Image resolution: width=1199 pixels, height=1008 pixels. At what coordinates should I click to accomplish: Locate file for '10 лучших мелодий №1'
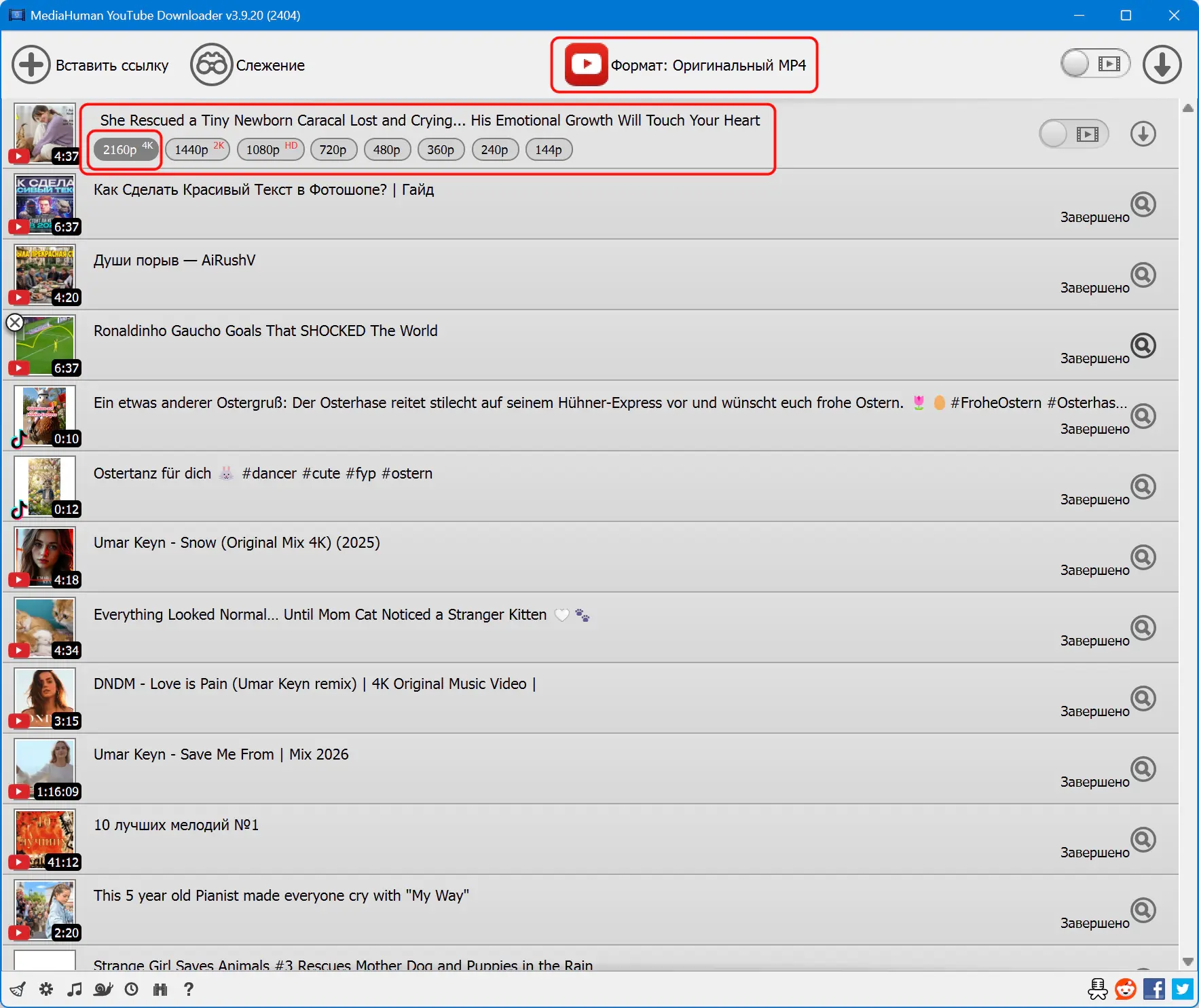click(x=1143, y=840)
